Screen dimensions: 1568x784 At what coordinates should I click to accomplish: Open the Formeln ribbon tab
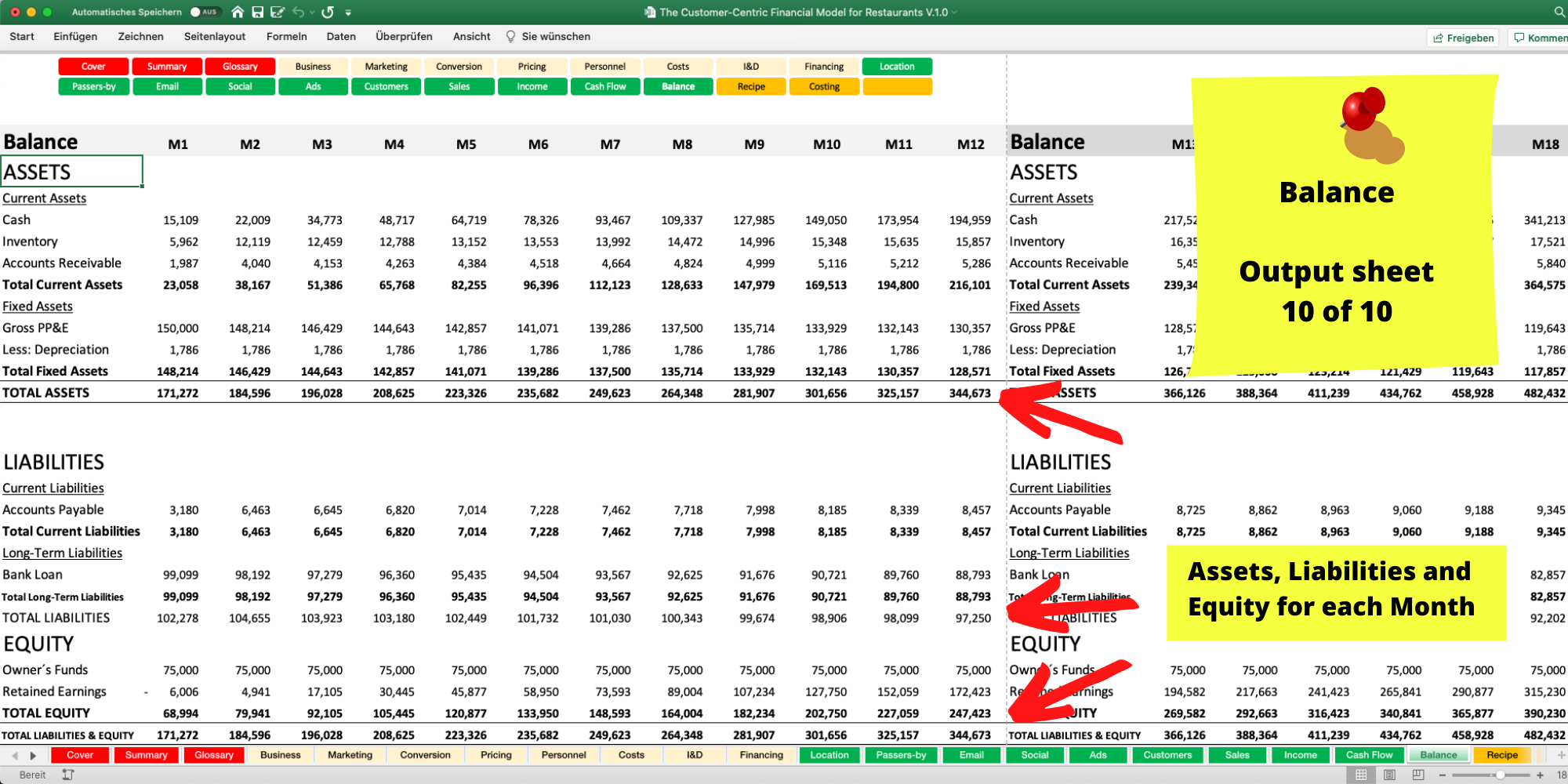pos(286,36)
